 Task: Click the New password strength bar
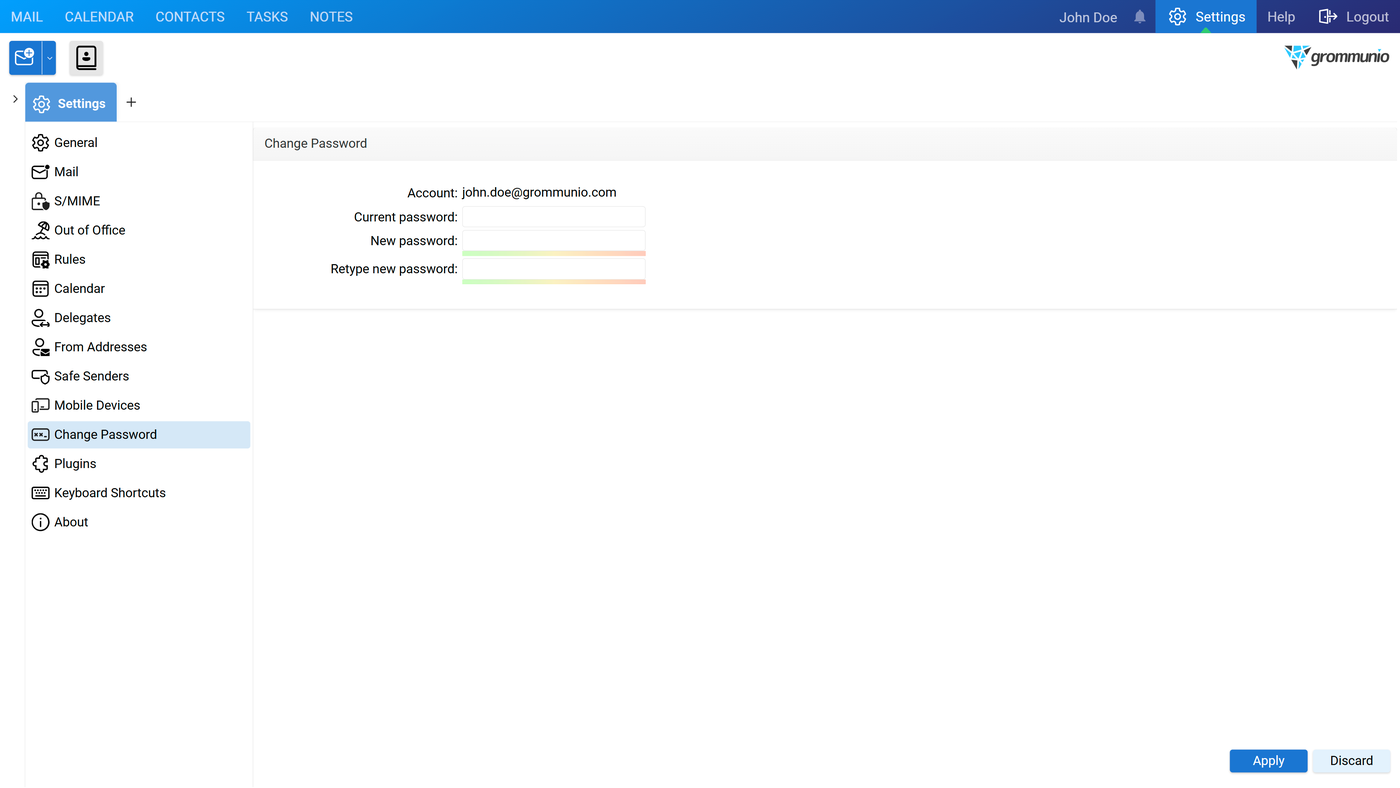point(554,254)
